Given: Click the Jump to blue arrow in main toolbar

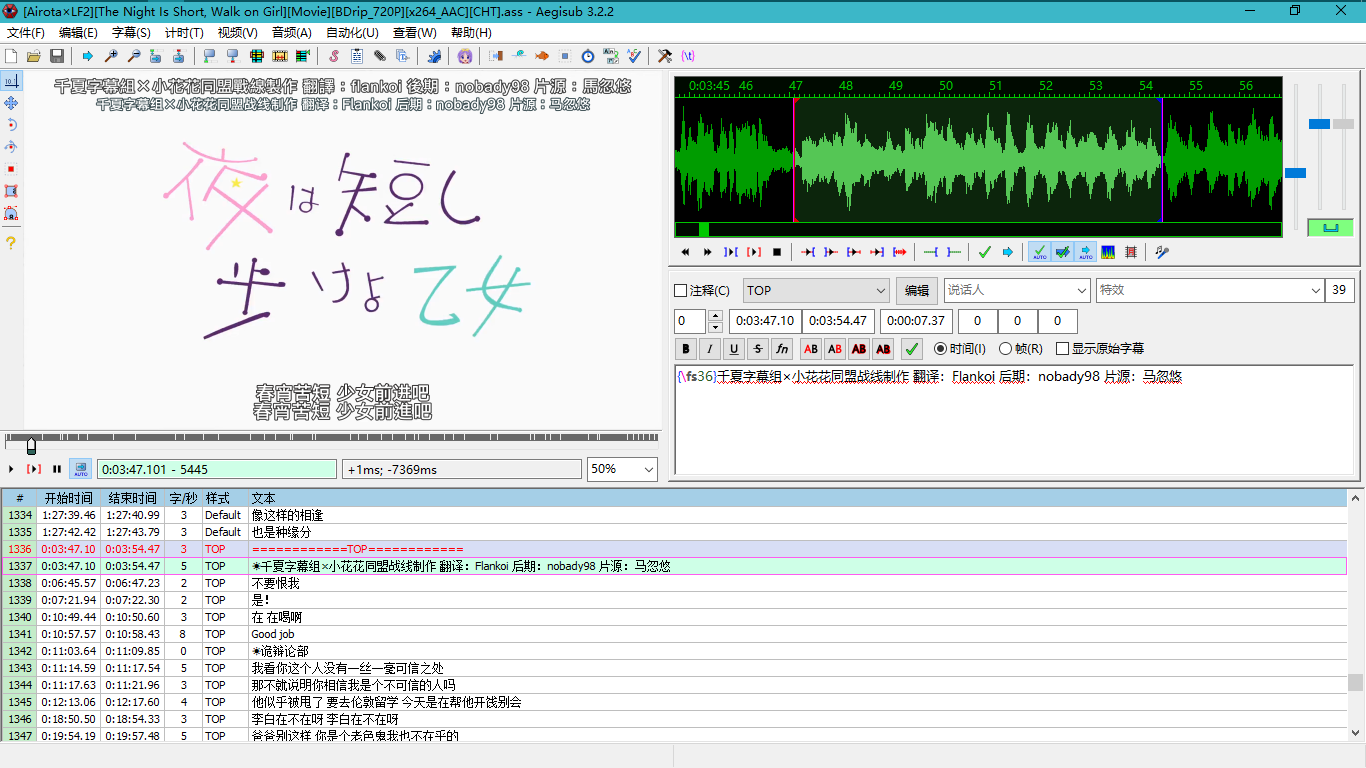Looking at the screenshot, I should [x=88, y=55].
